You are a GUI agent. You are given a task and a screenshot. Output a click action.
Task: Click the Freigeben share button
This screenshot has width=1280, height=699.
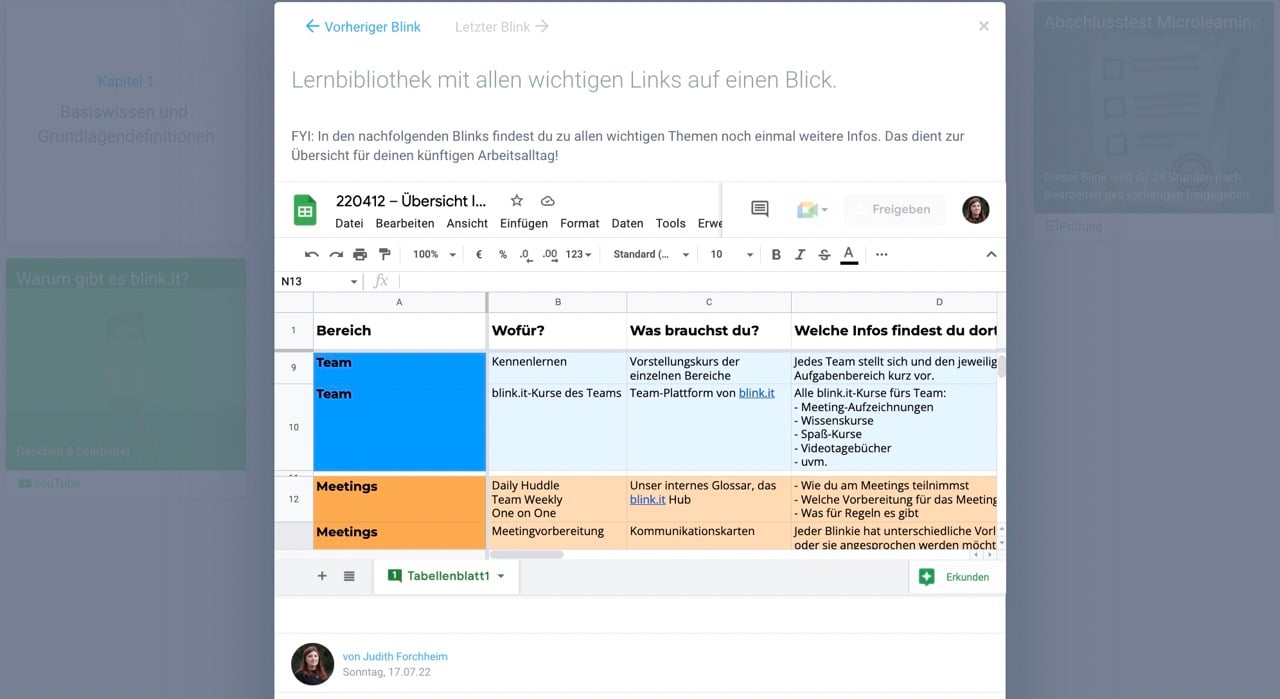coord(894,209)
